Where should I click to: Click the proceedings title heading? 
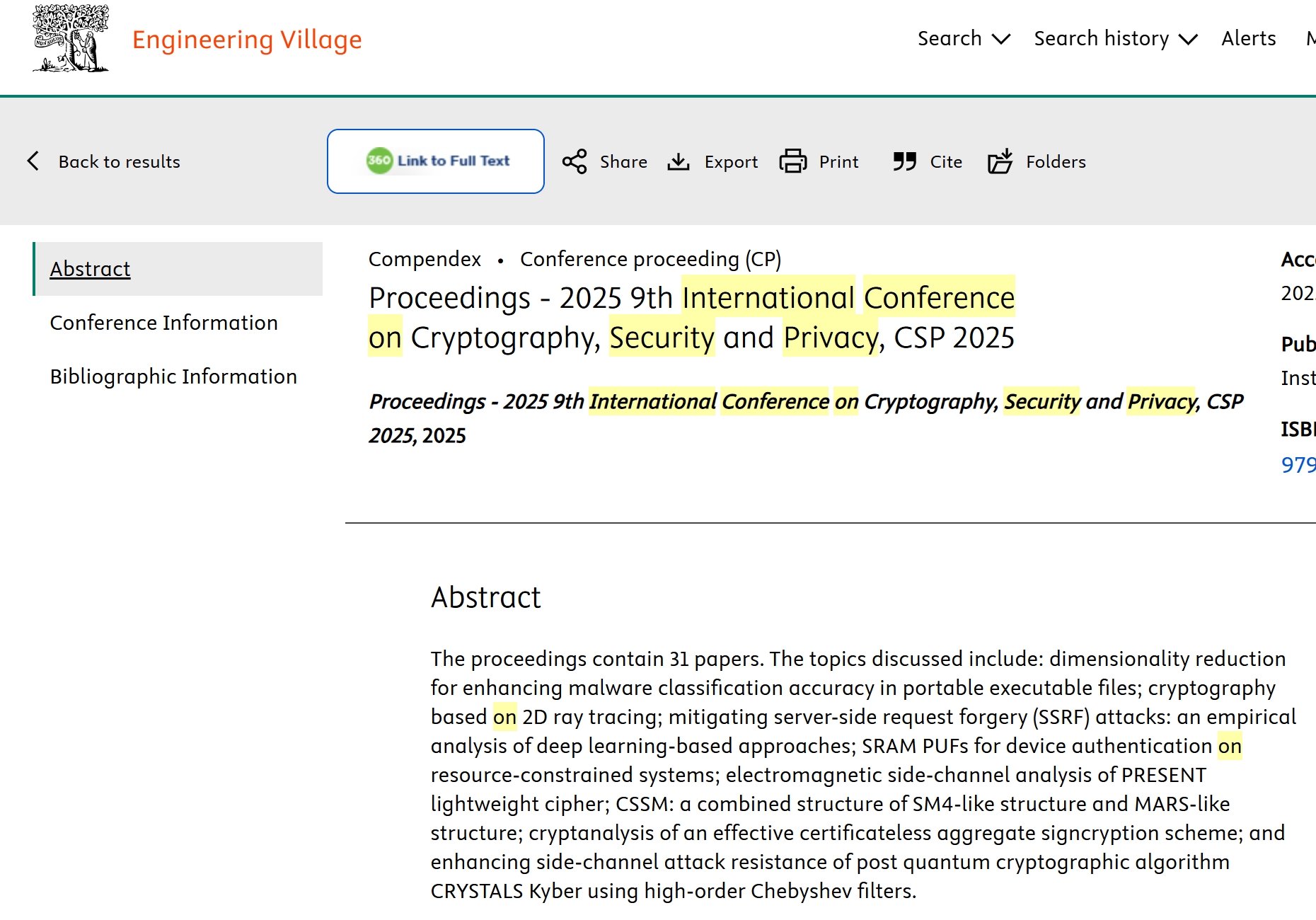[x=691, y=317]
